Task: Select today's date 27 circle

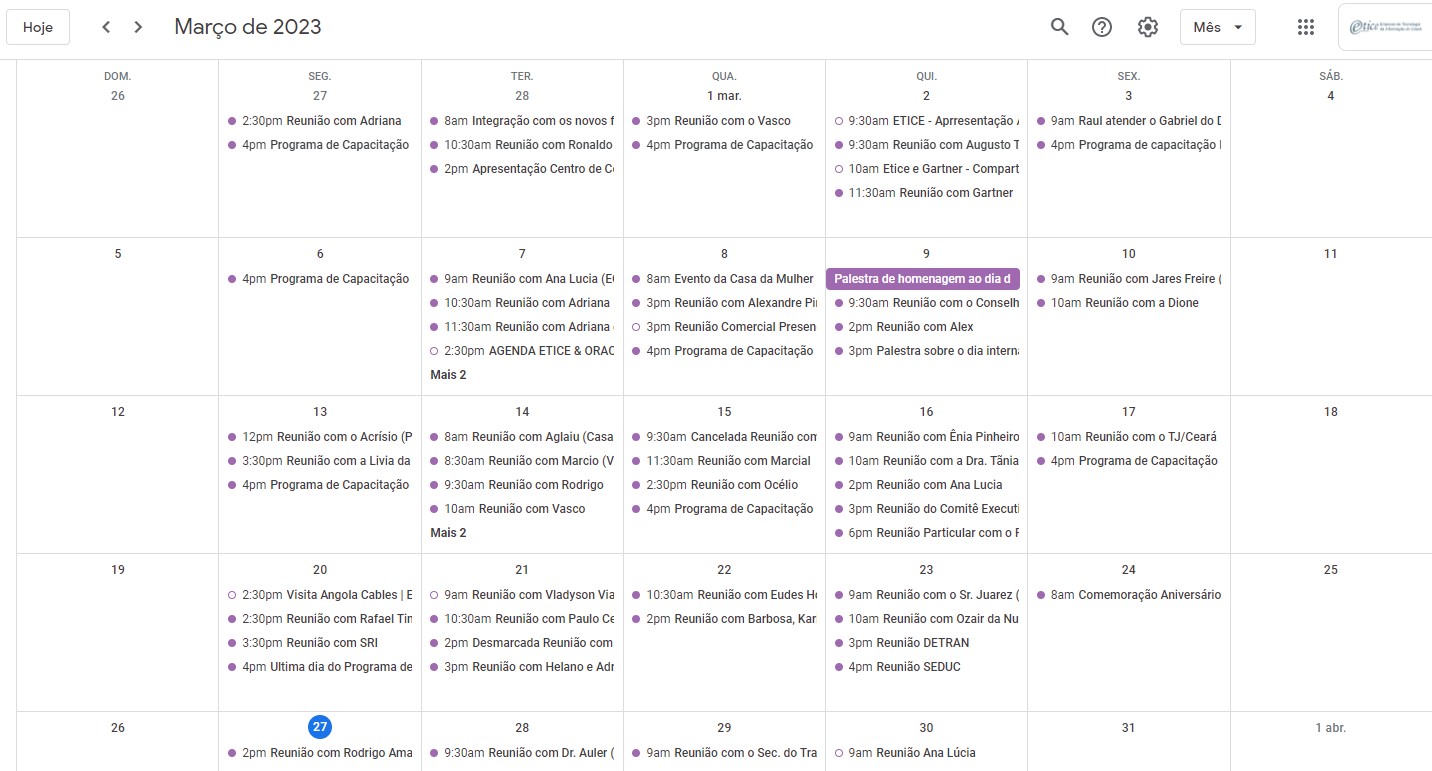Action: click(x=320, y=727)
